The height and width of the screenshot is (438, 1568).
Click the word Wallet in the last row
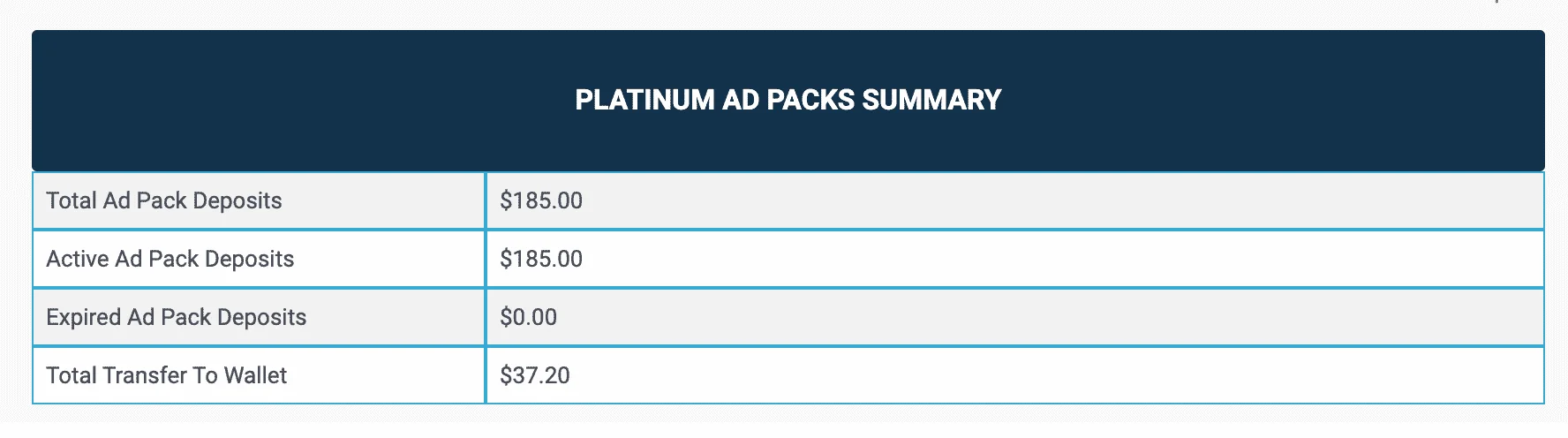(x=255, y=376)
